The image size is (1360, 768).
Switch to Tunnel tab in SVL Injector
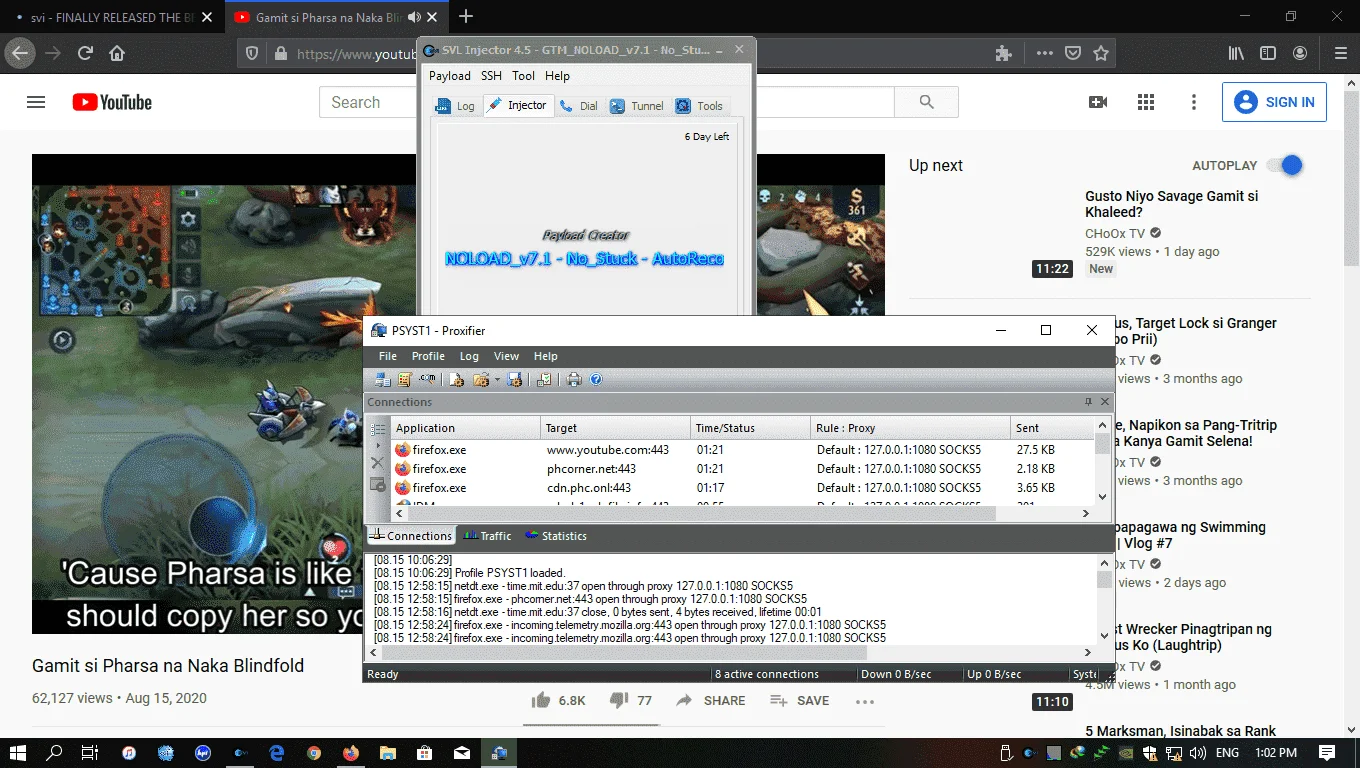point(637,106)
